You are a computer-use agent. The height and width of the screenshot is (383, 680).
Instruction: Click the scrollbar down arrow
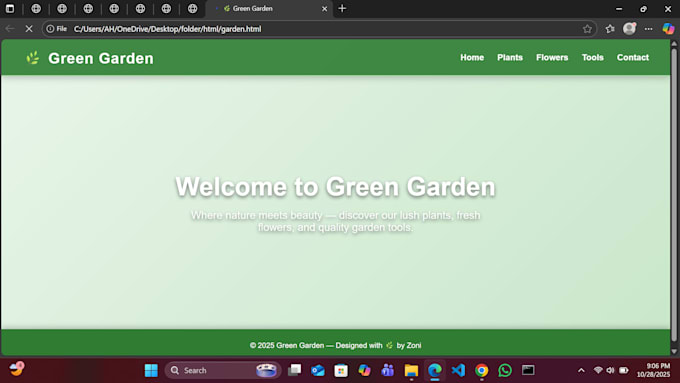coord(674,351)
